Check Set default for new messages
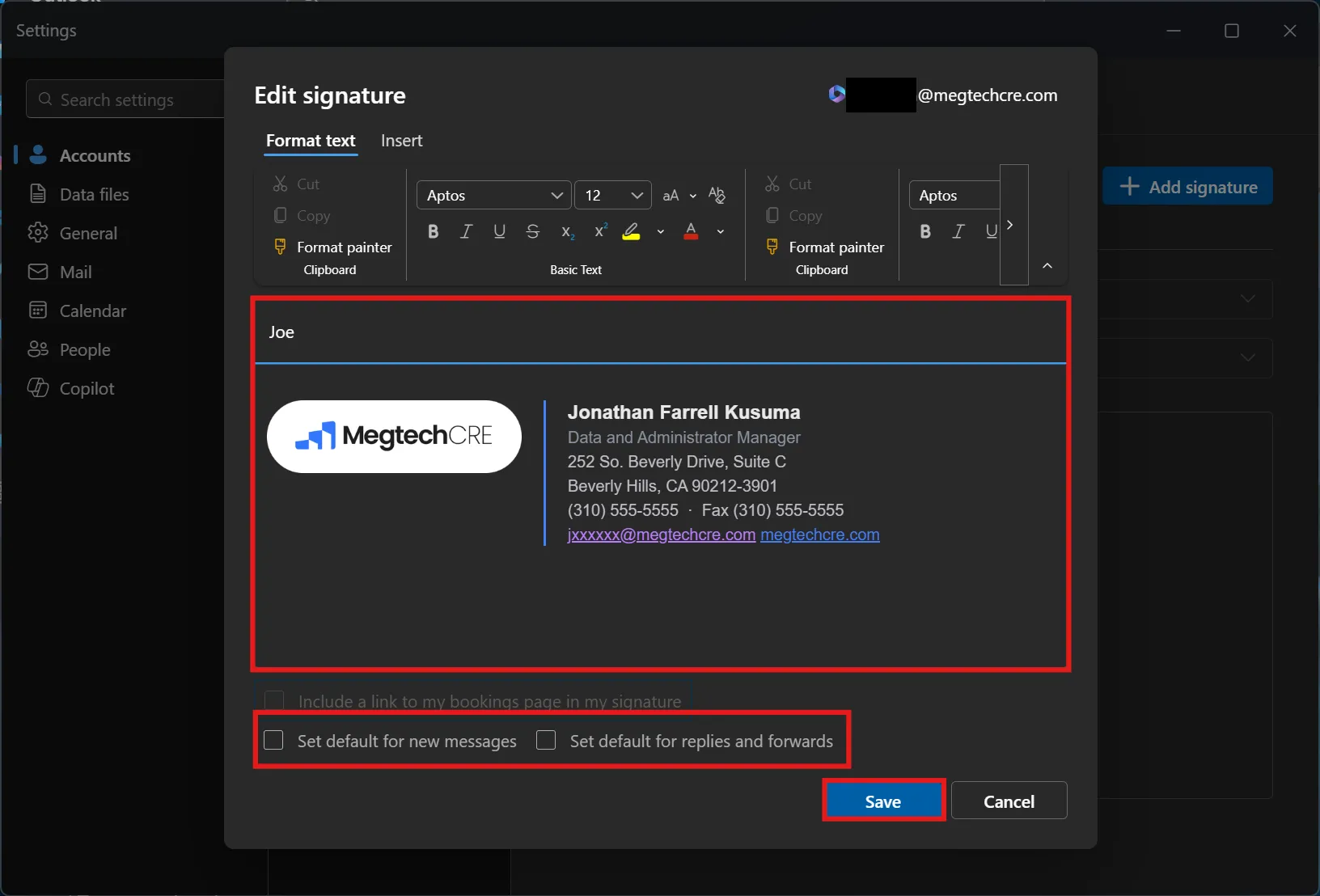This screenshot has width=1320, height=896. (x=273, y=740)
